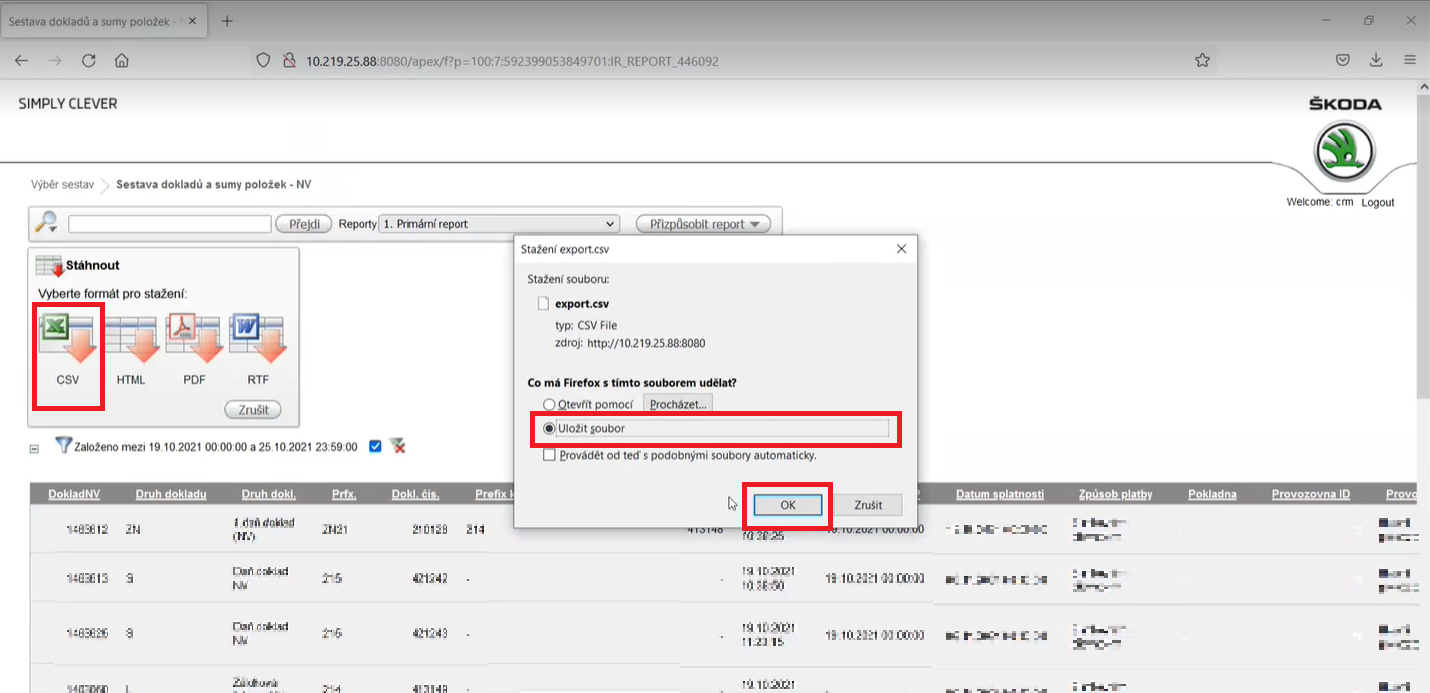Screen dimensions: 1430x693
Task: Uncheck the date filter checkbox
Action: [x=376, y=447]
